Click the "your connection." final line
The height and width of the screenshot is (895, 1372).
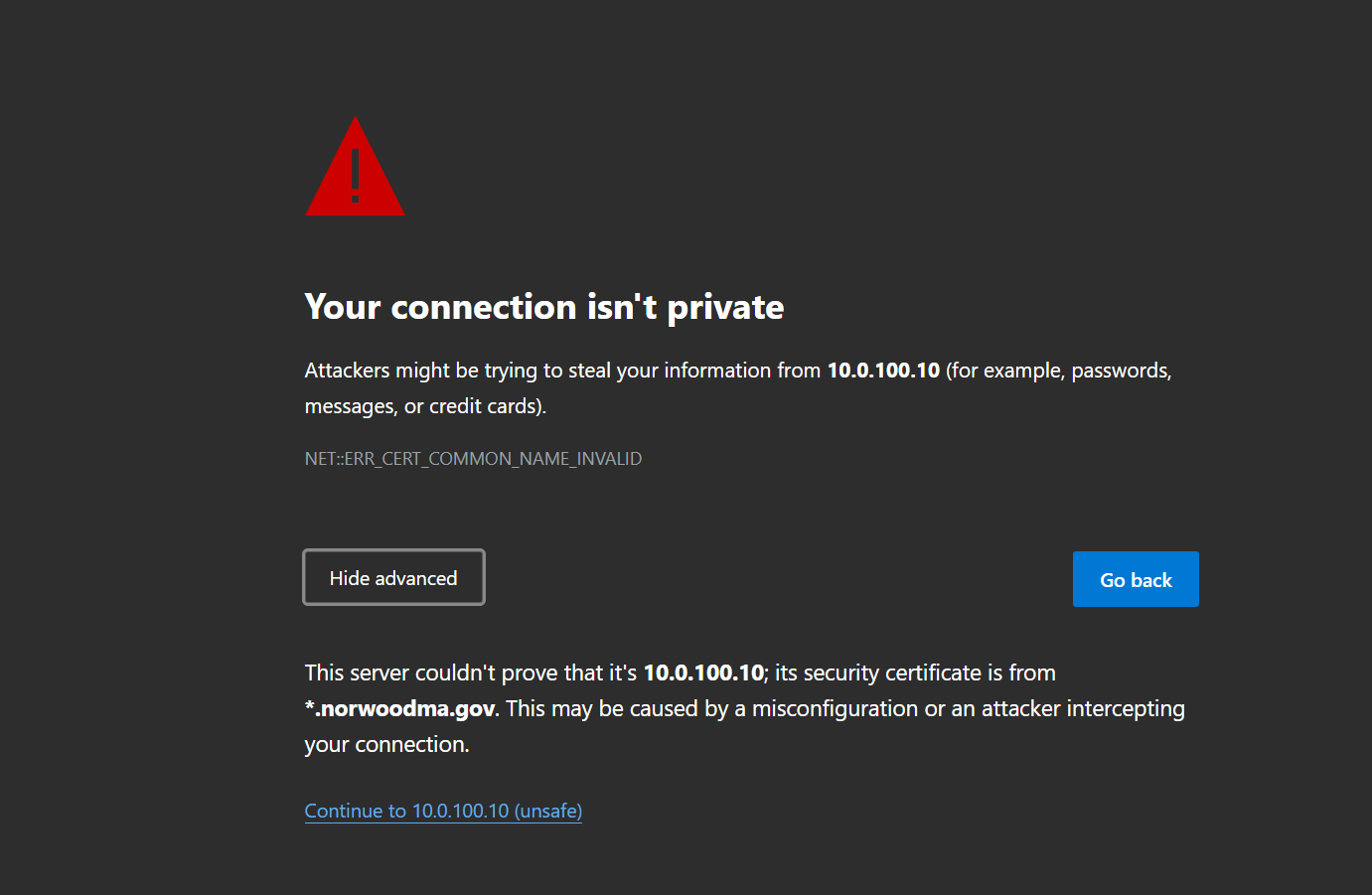(x=386, y=744)
